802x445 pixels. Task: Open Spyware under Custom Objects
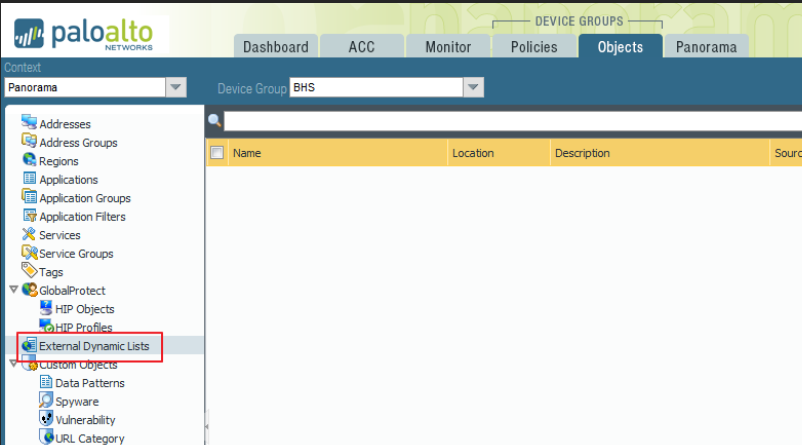click(77, 402)
